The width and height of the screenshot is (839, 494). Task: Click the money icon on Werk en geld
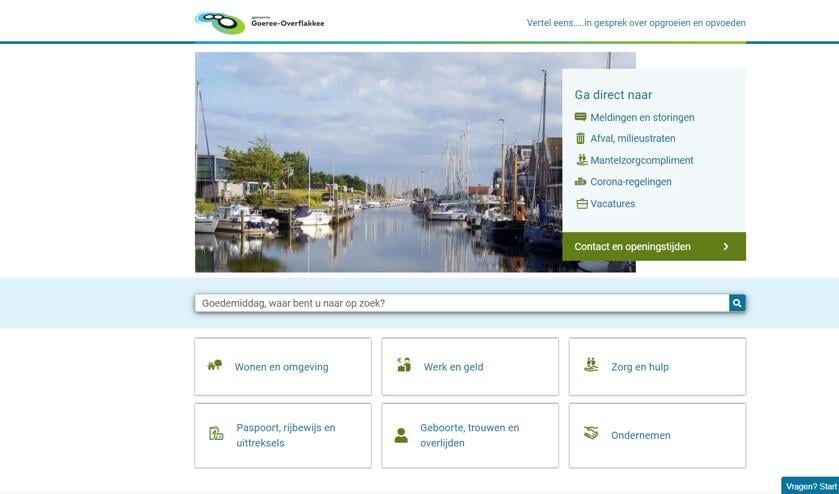pyautogui.click(x=404, y=364)
